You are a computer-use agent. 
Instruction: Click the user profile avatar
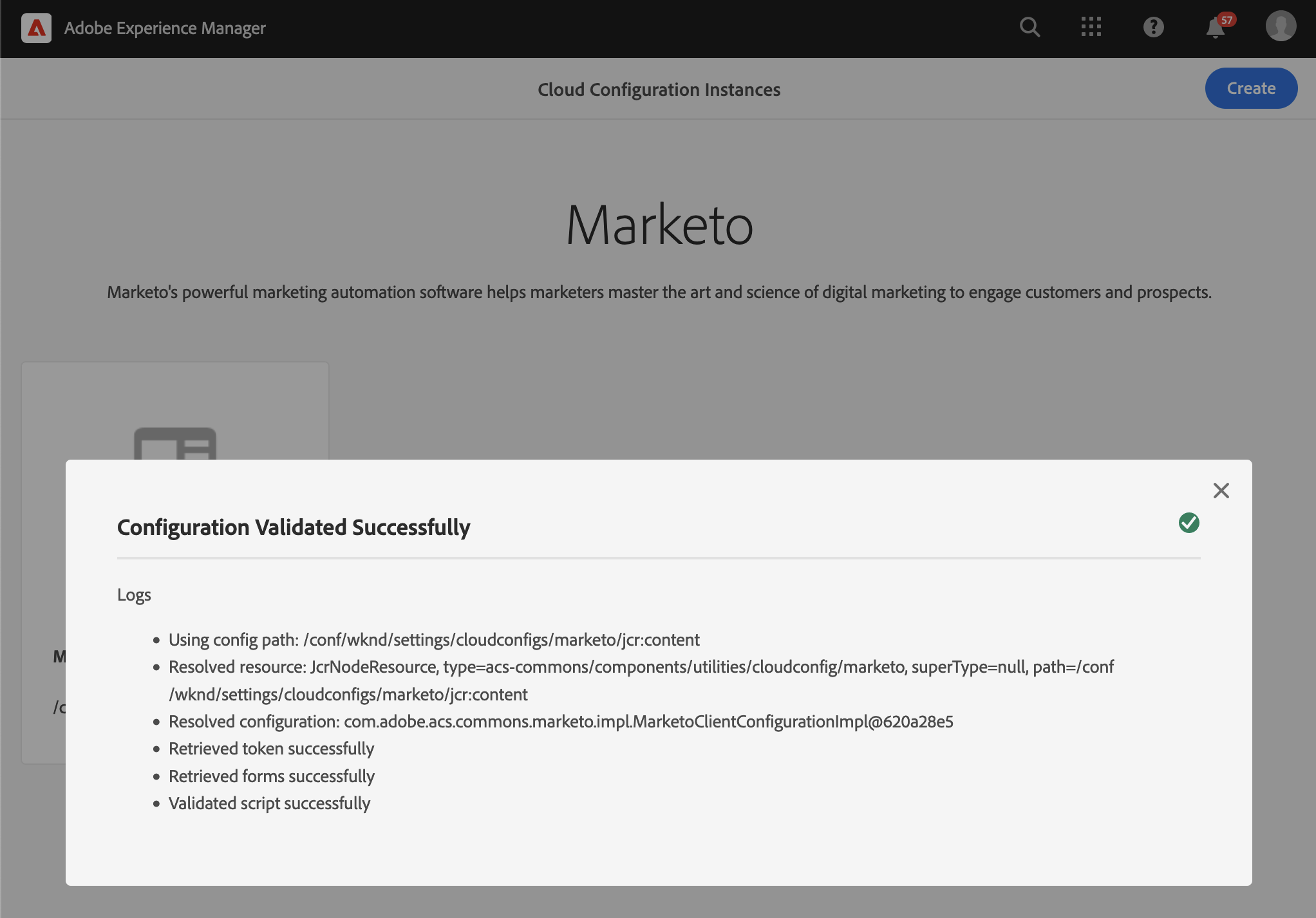[x=1280, y=27]
